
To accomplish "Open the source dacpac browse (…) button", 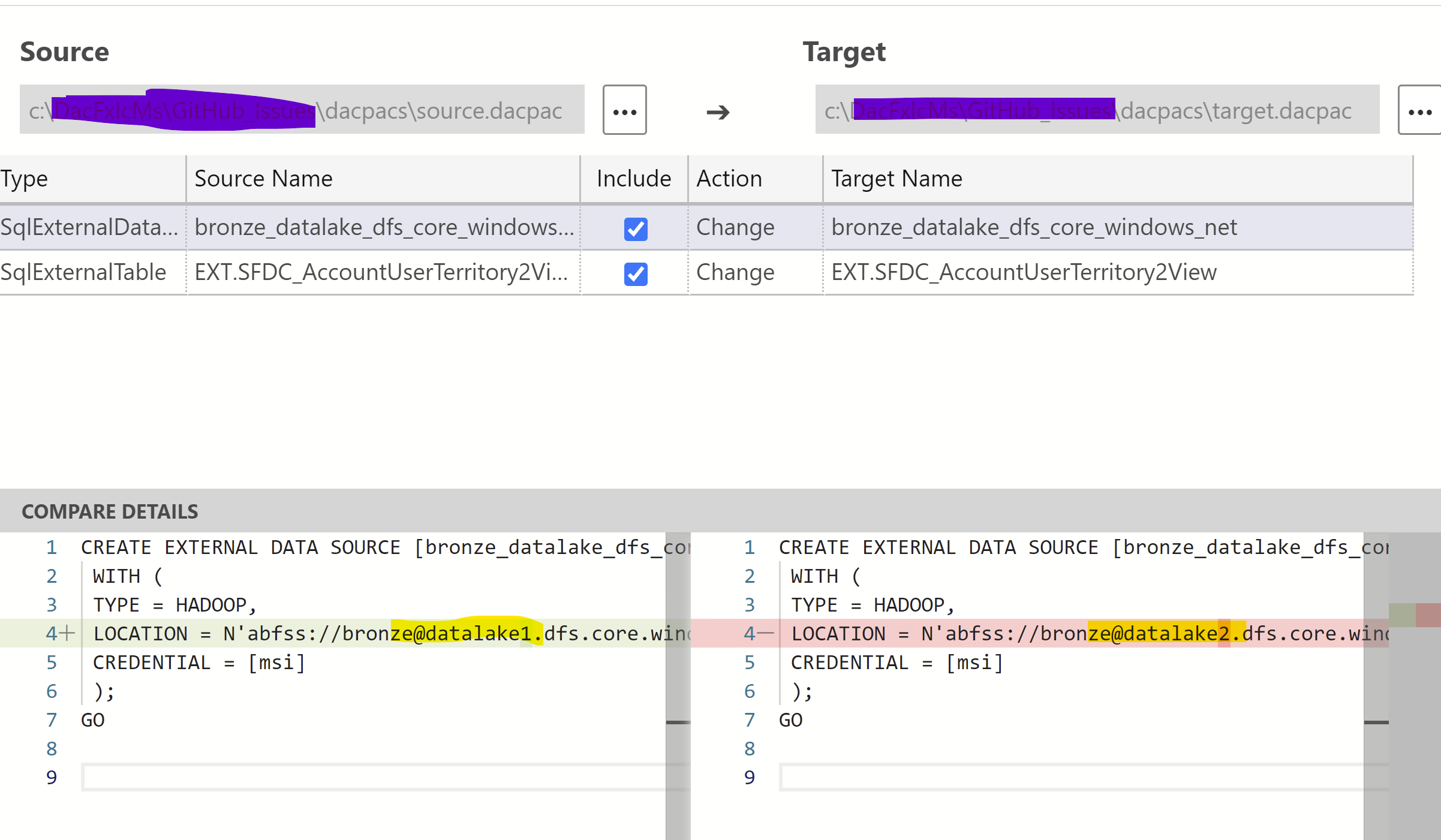I will (x=624, y=110).
